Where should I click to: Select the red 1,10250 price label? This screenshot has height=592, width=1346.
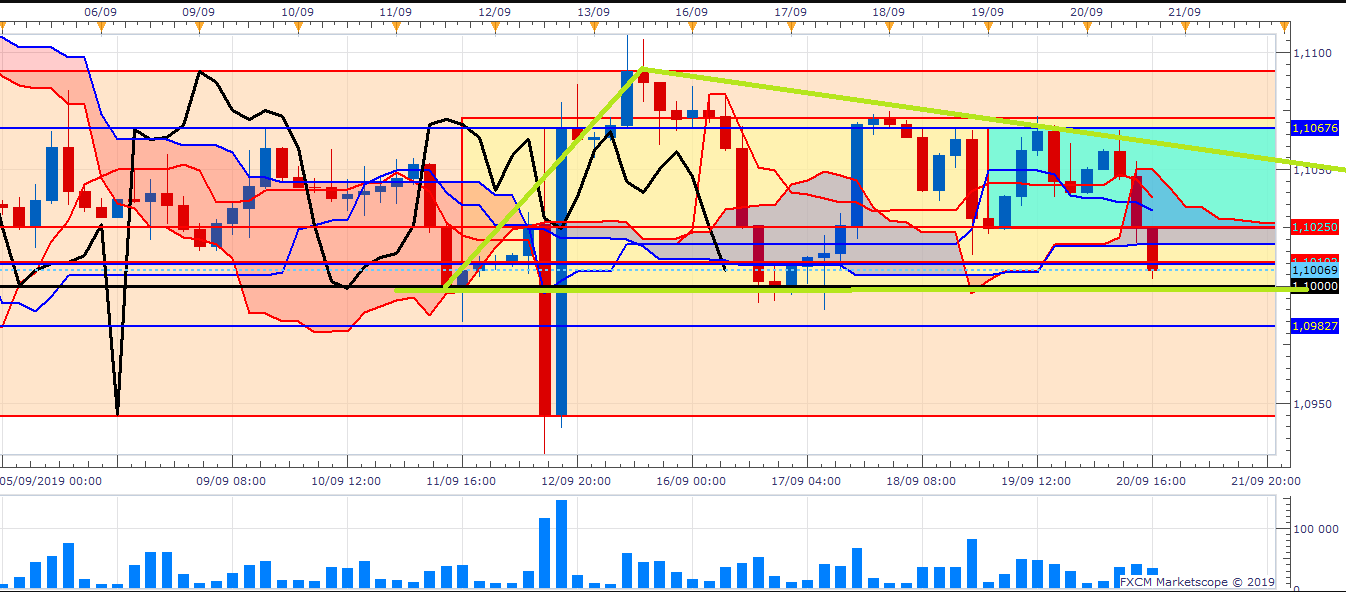coord(1315,227)
